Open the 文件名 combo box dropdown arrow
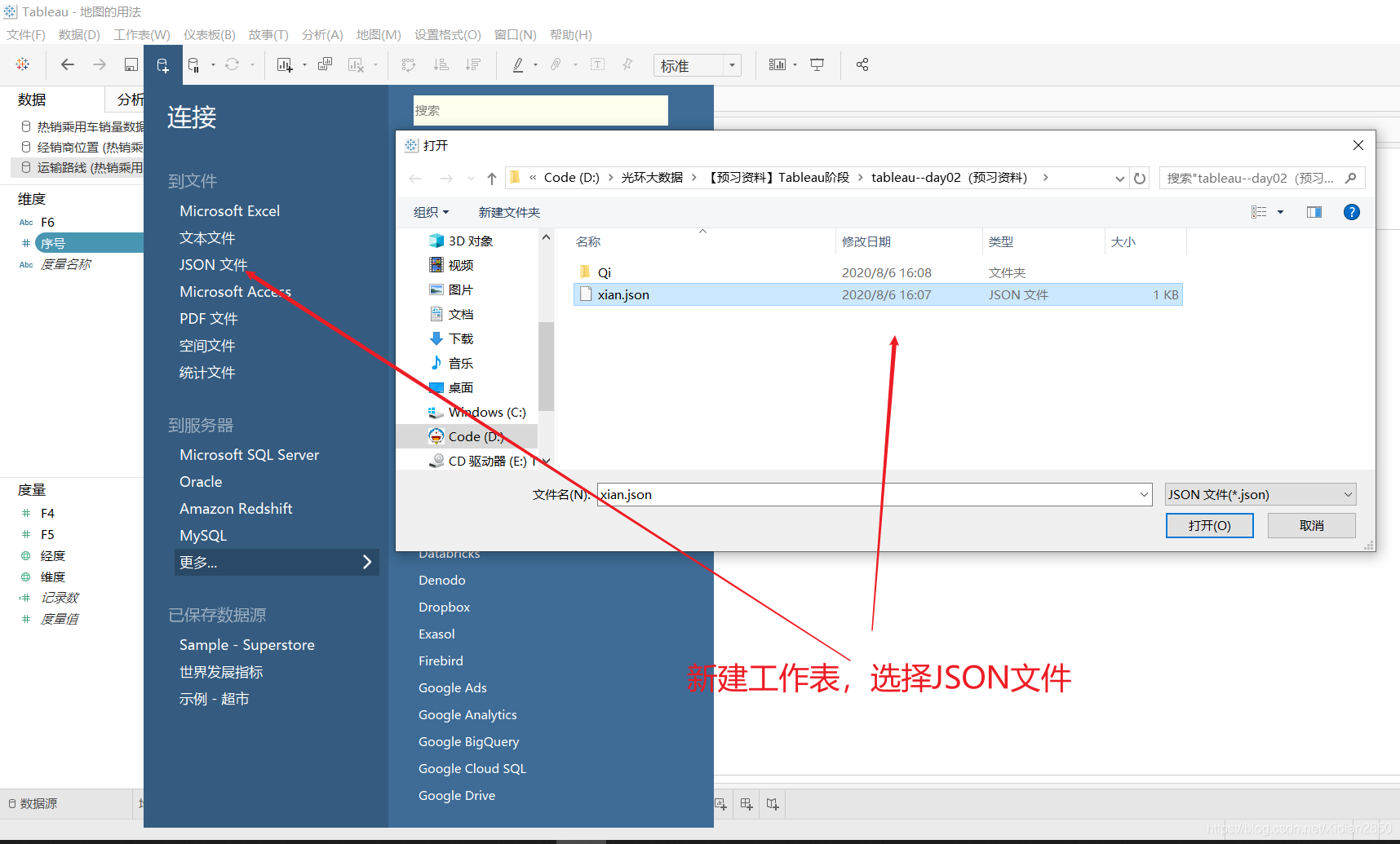 click(1144, 495)
